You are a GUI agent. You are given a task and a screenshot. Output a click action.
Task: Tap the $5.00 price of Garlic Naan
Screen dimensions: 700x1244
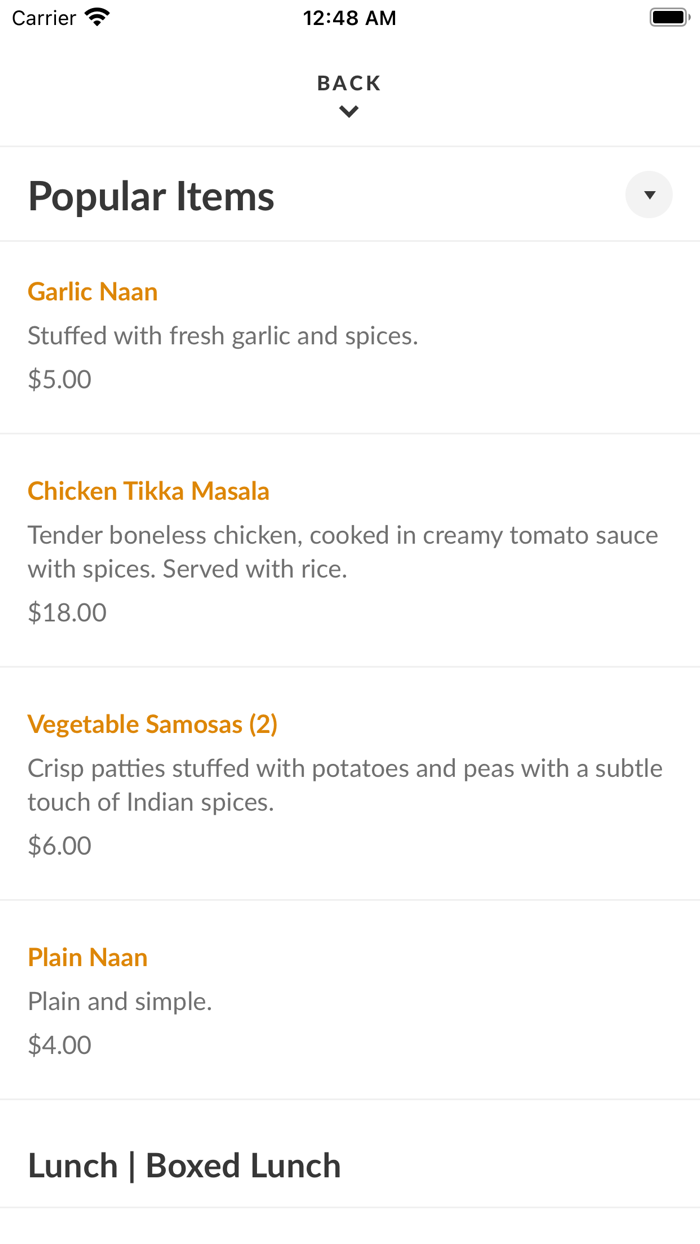59,379
